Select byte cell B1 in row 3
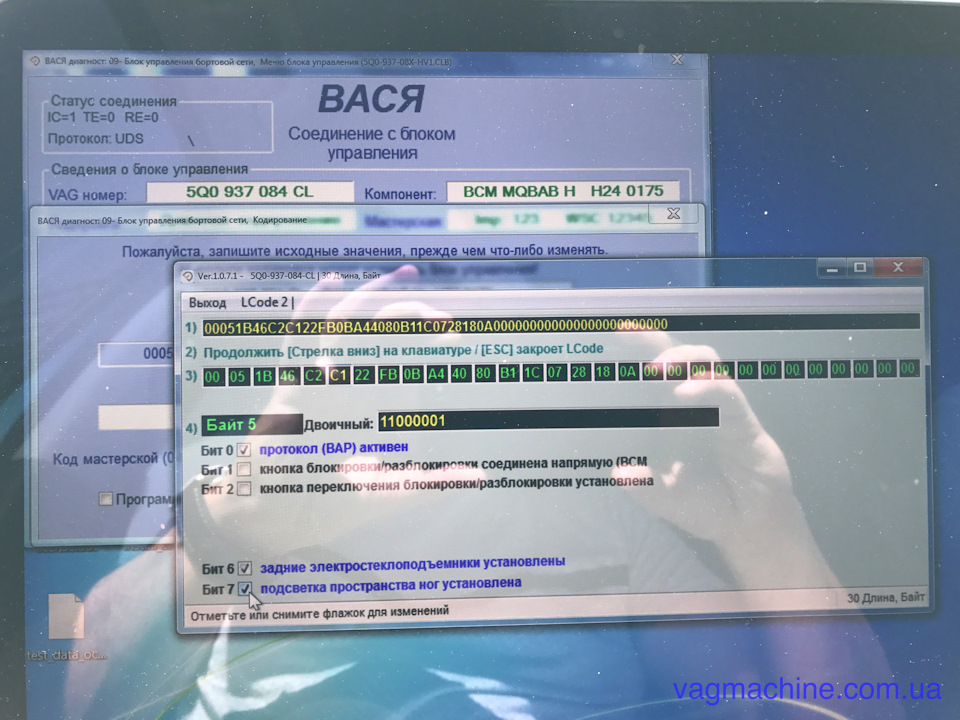The height and width of the screenshot is (720, 960). (508, 372)
